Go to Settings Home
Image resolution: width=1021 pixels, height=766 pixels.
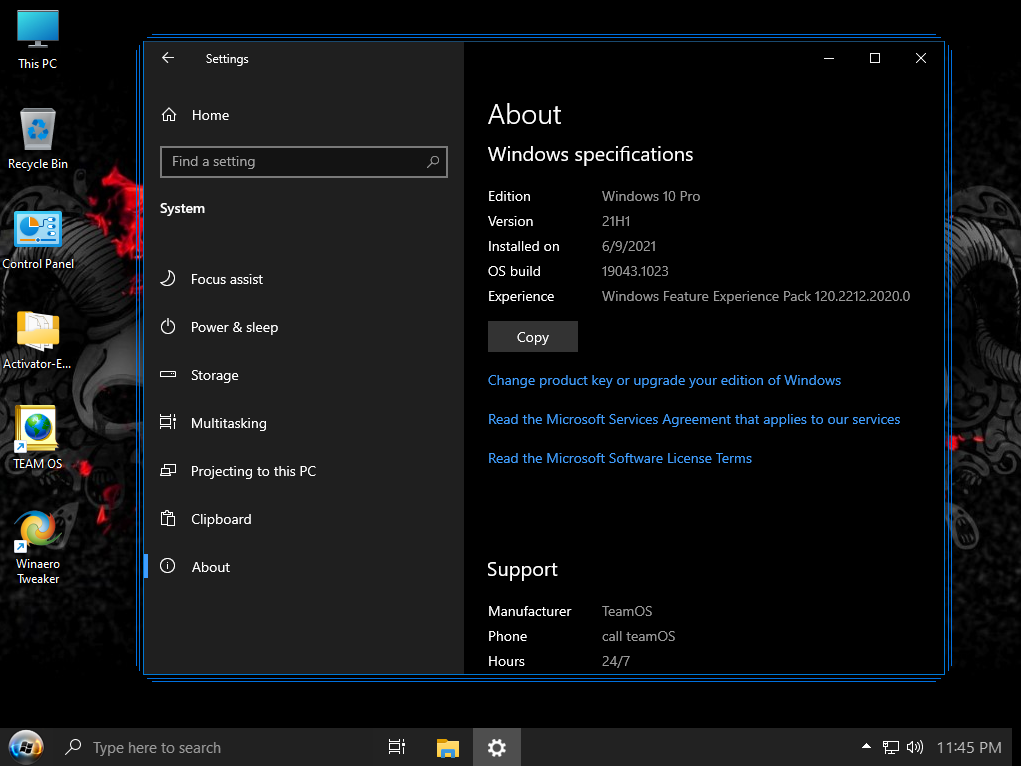[x=303, y=115]
